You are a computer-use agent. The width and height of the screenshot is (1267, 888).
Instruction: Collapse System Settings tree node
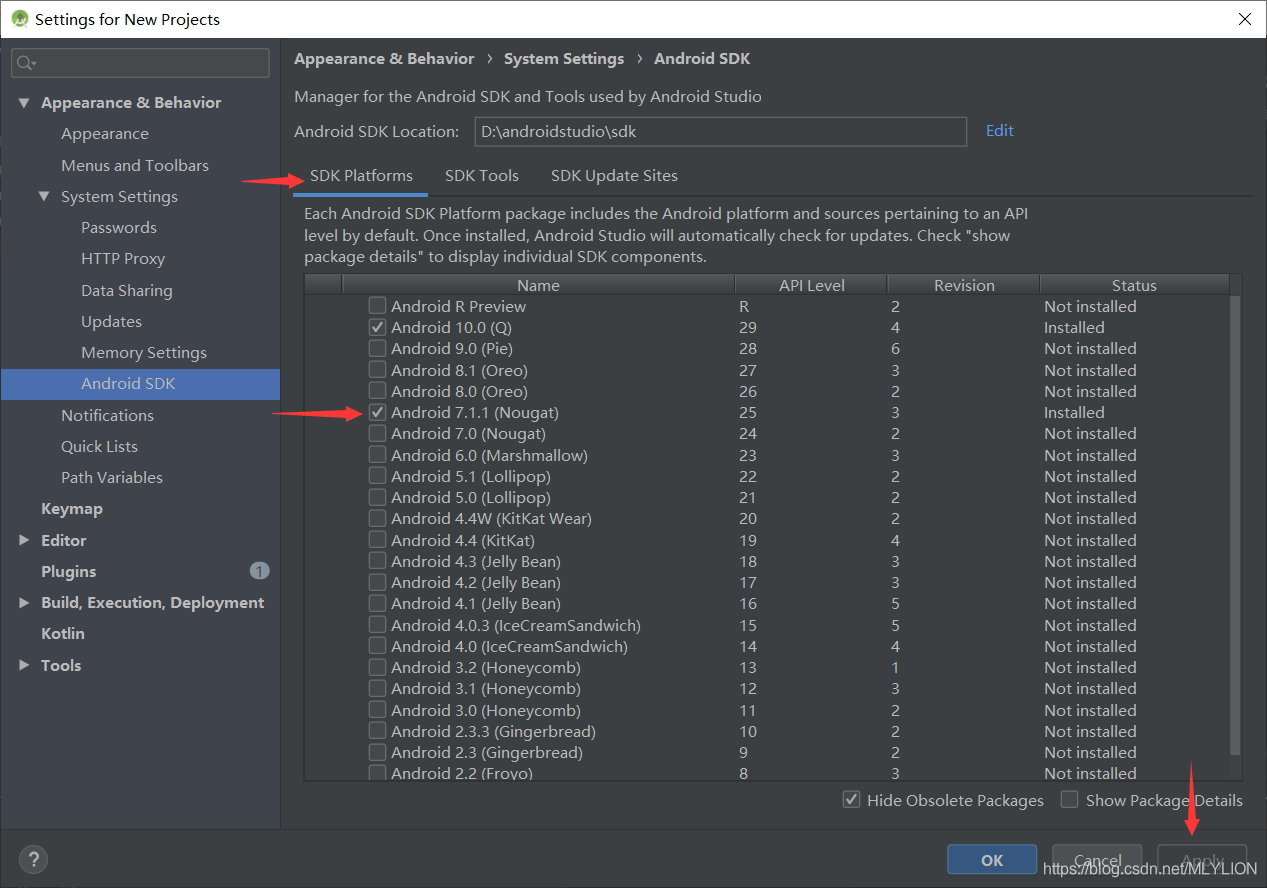(x=44, y=196)
